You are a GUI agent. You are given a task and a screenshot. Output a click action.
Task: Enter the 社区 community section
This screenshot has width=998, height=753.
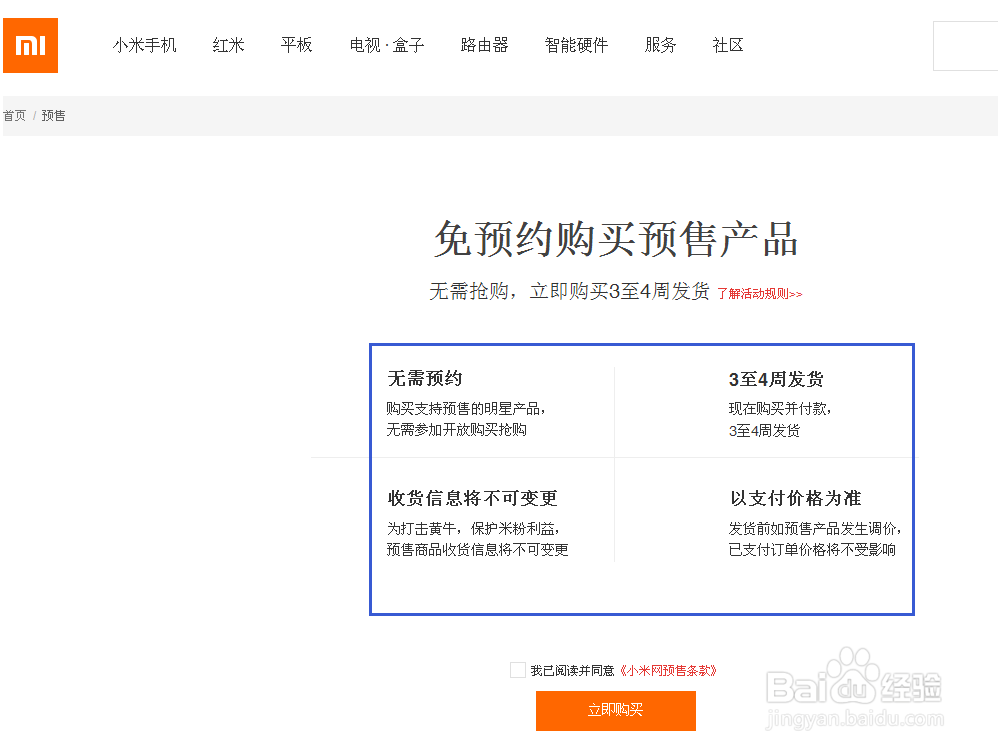click(727, 45)
